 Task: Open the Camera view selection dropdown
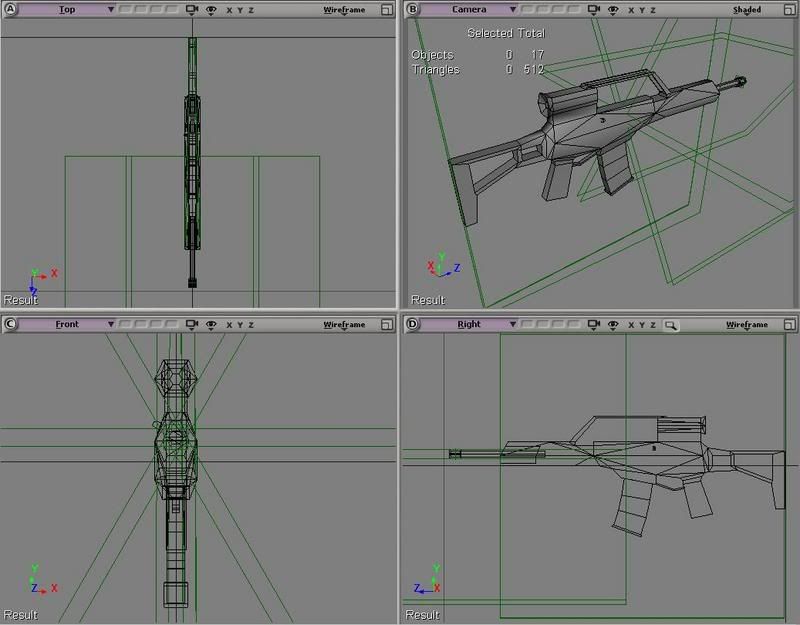[x=469, y=9]
